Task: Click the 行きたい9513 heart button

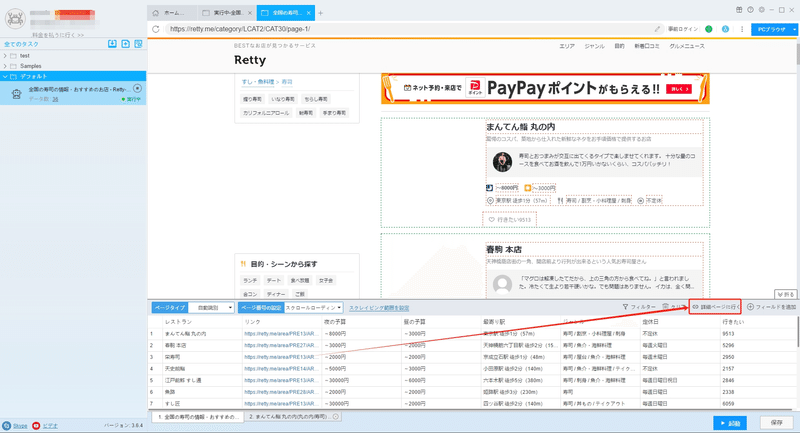Action: (x=509, y=219)
